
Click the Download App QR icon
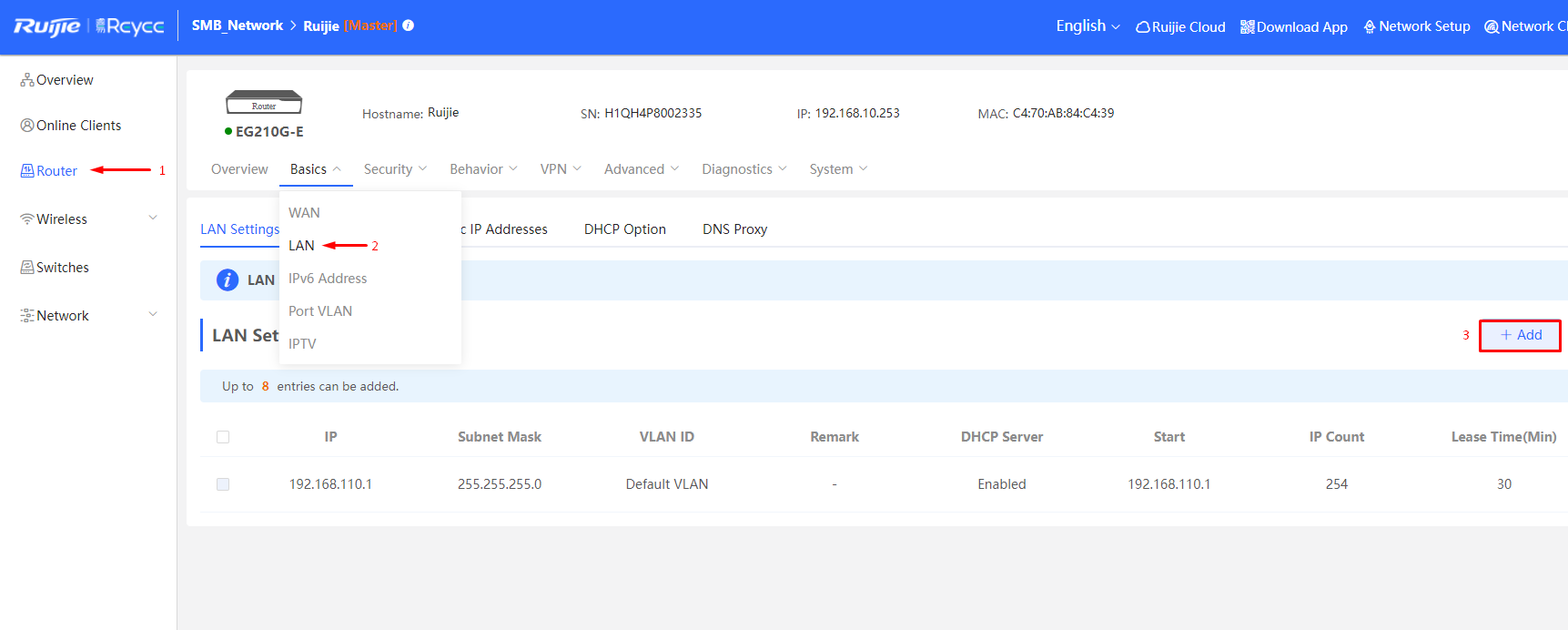(x=1248, y=27)
